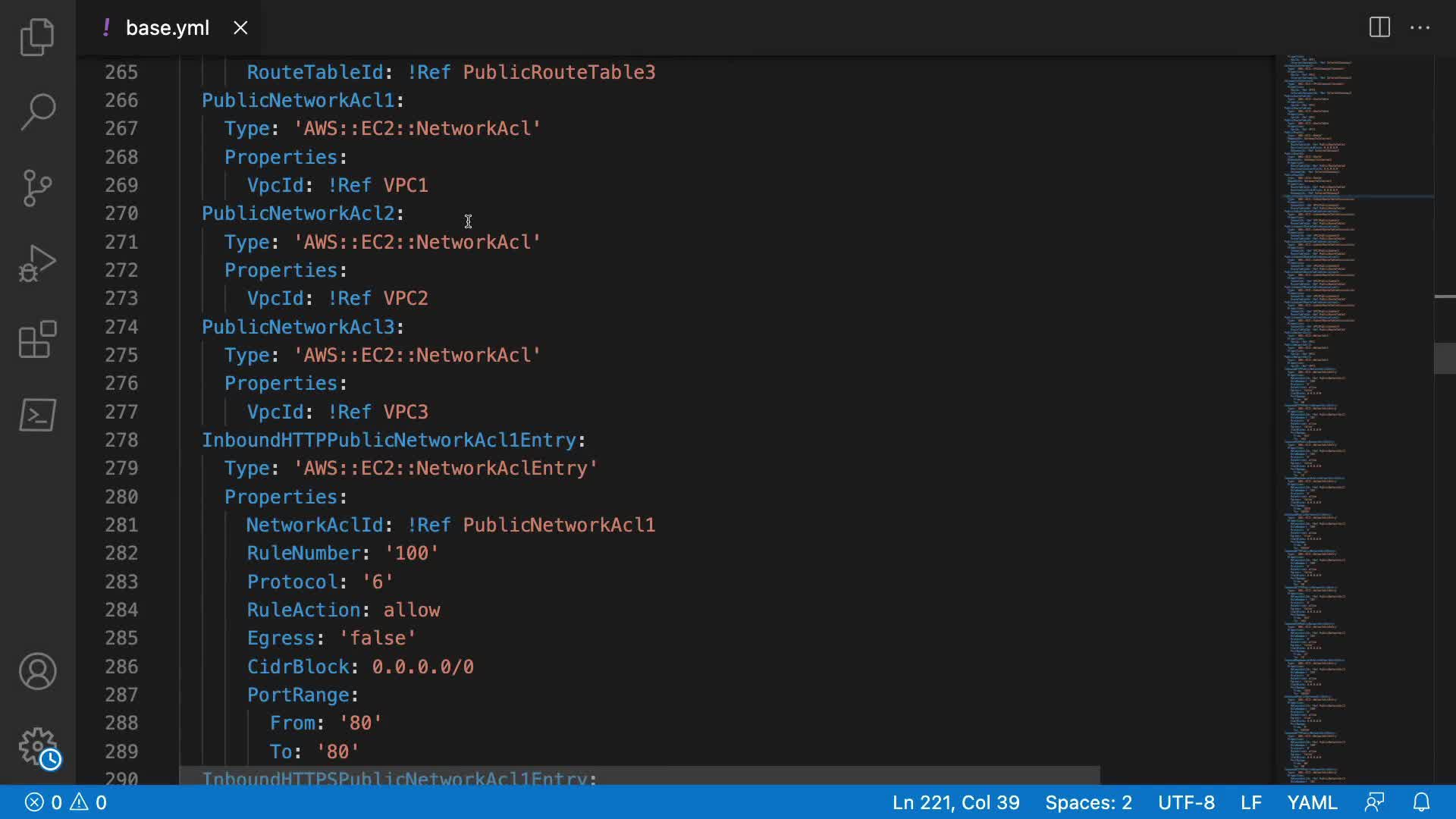The image size is (1456, 819).
Task: Open the Search view icon
Action: point(37,112)
